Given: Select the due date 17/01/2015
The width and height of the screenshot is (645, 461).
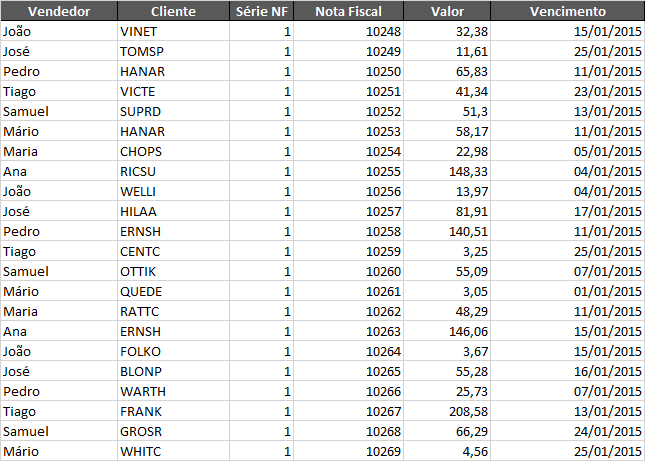Looking at the screenshot, I should (x=605, y=211).
